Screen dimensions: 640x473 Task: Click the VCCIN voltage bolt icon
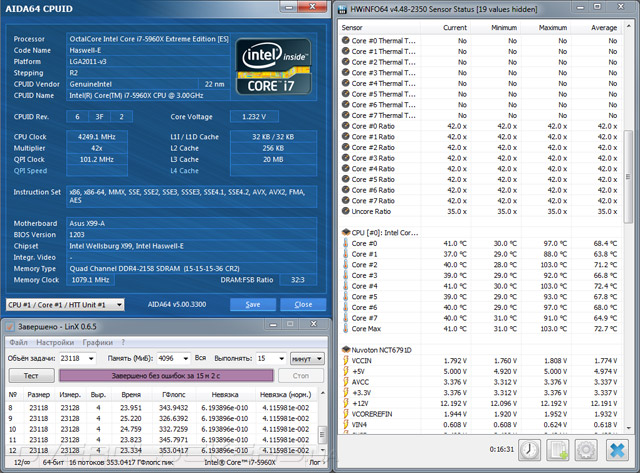[x=346, y=360]
